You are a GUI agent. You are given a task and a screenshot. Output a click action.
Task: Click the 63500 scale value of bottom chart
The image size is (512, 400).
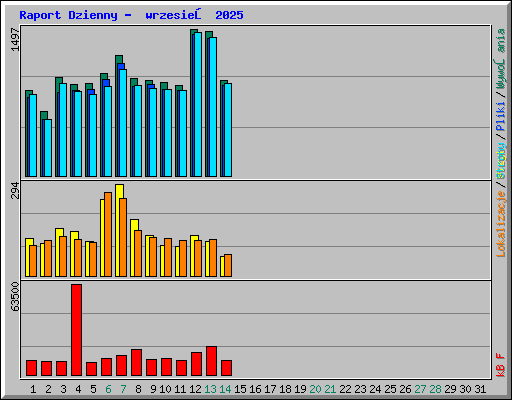[15, 297]
